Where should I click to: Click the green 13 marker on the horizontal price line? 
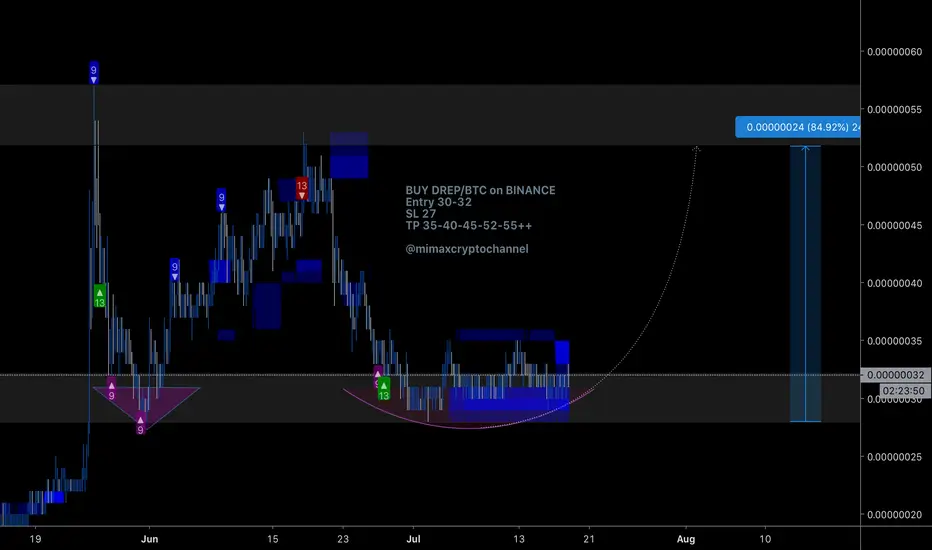pyautogui.click(x=383, y=389)
